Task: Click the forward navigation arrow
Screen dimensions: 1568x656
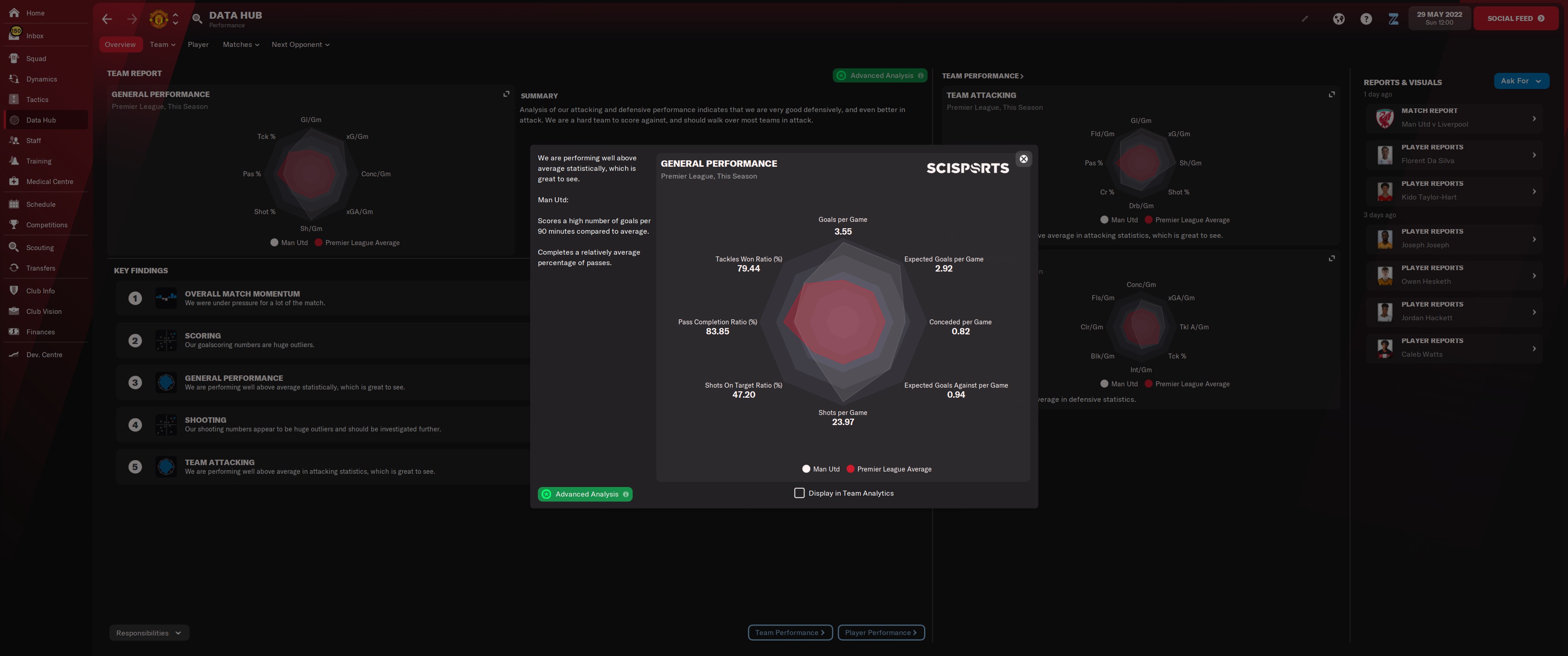Action: (132, 19)
